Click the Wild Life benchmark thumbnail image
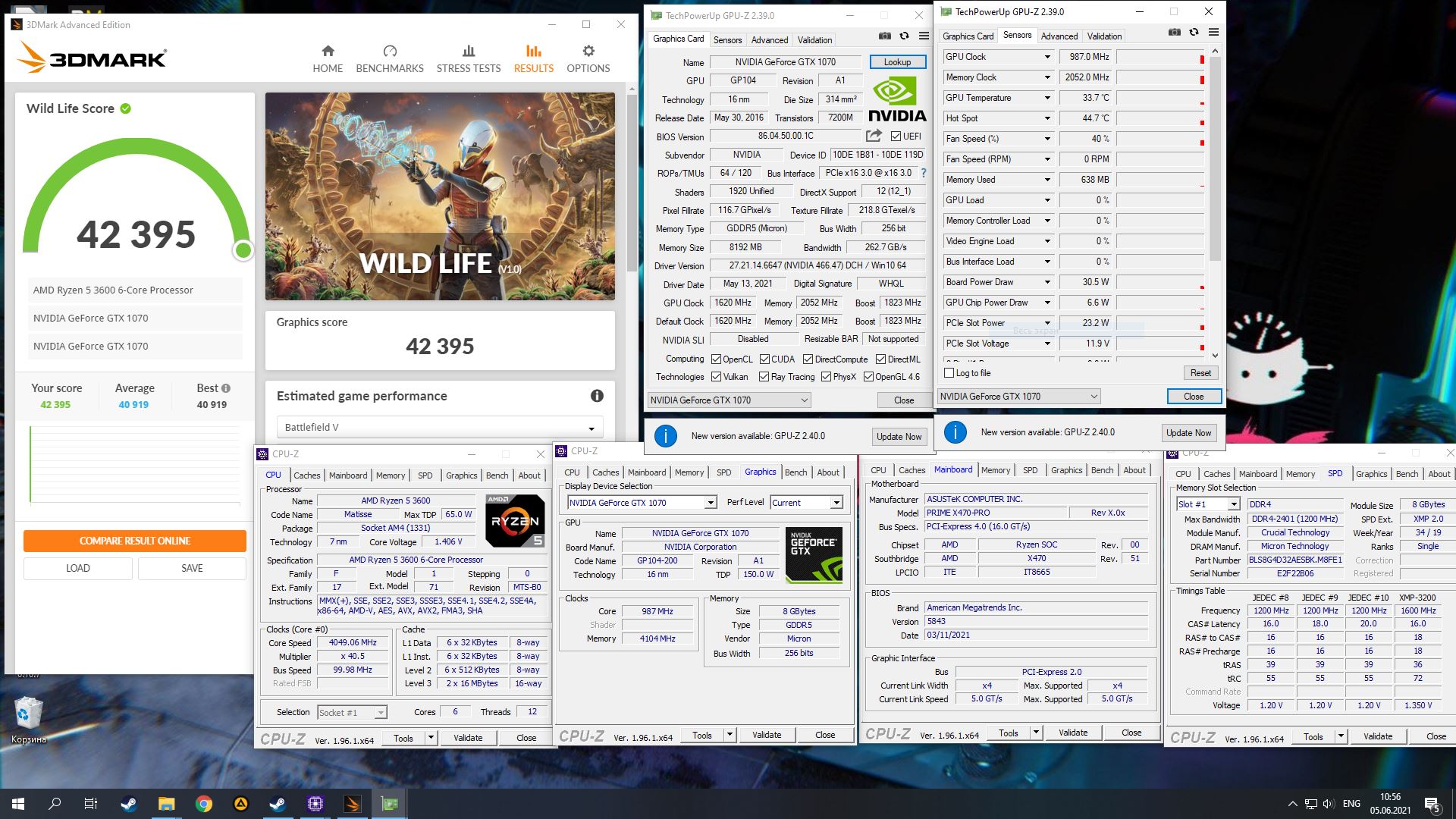 point(440,196)
